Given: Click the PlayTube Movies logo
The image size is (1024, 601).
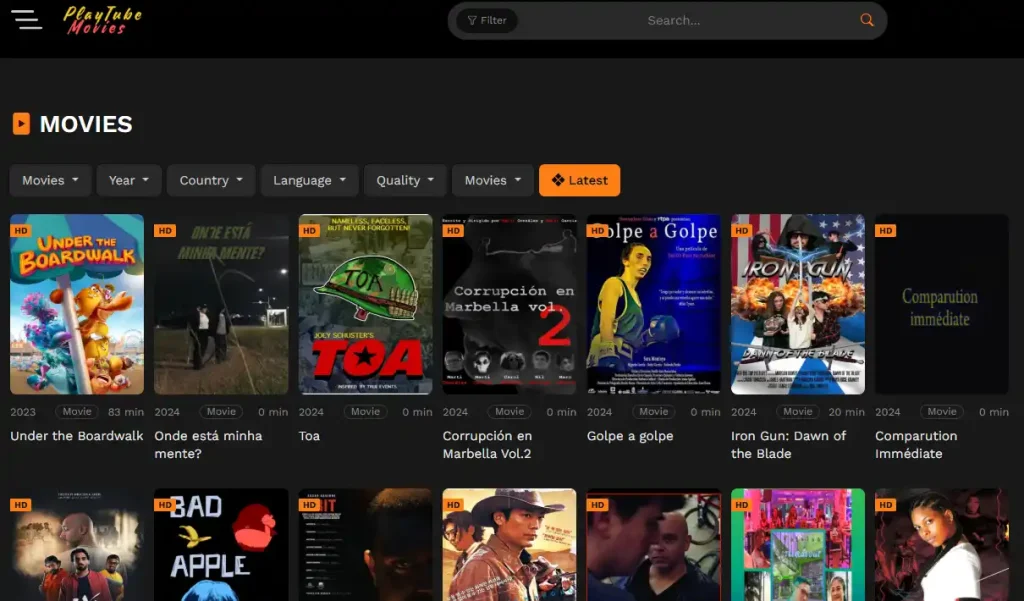Looking at the screenshot, I should coord(103,20).
